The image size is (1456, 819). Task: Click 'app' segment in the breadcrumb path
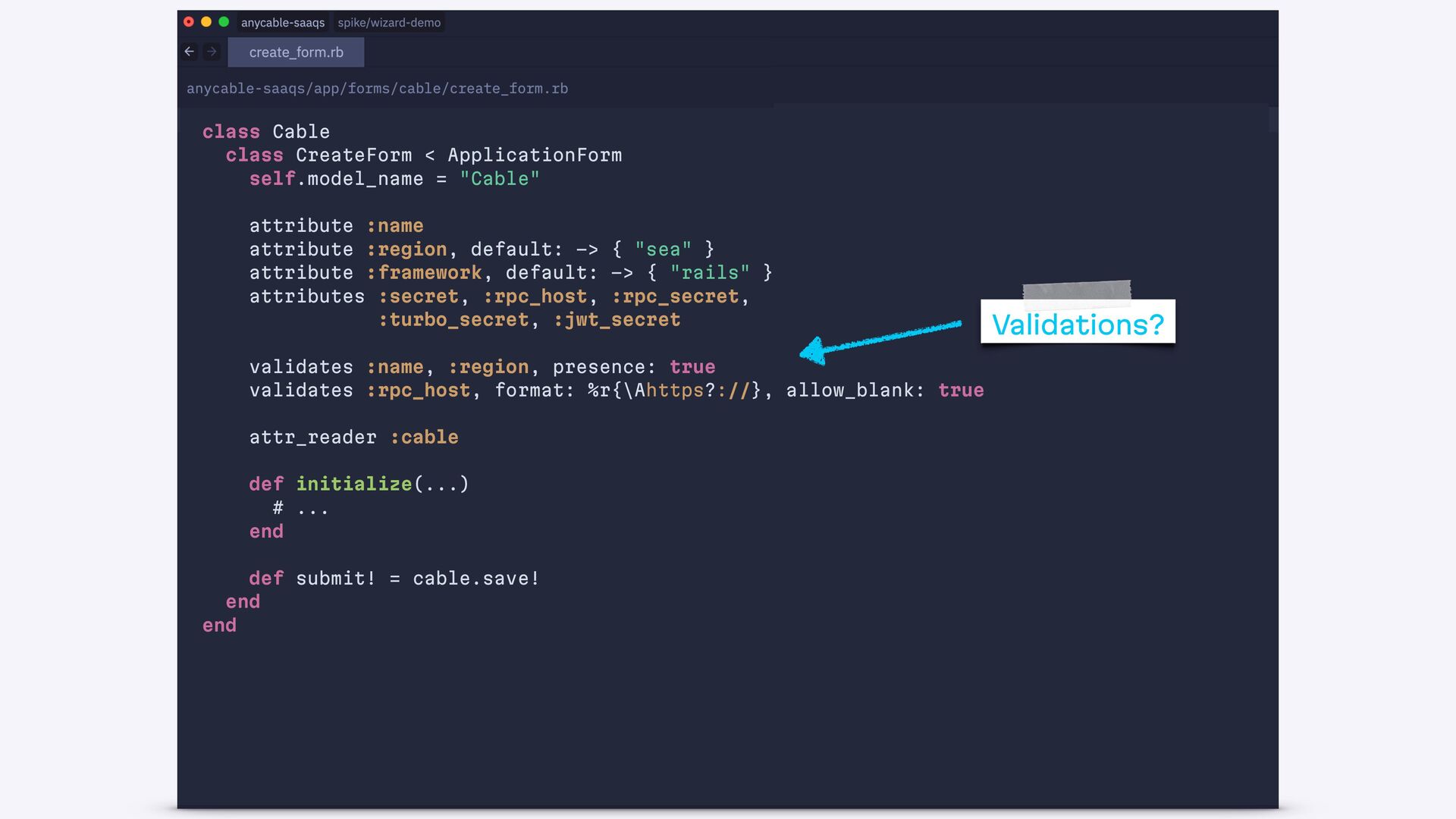[326, 89]
